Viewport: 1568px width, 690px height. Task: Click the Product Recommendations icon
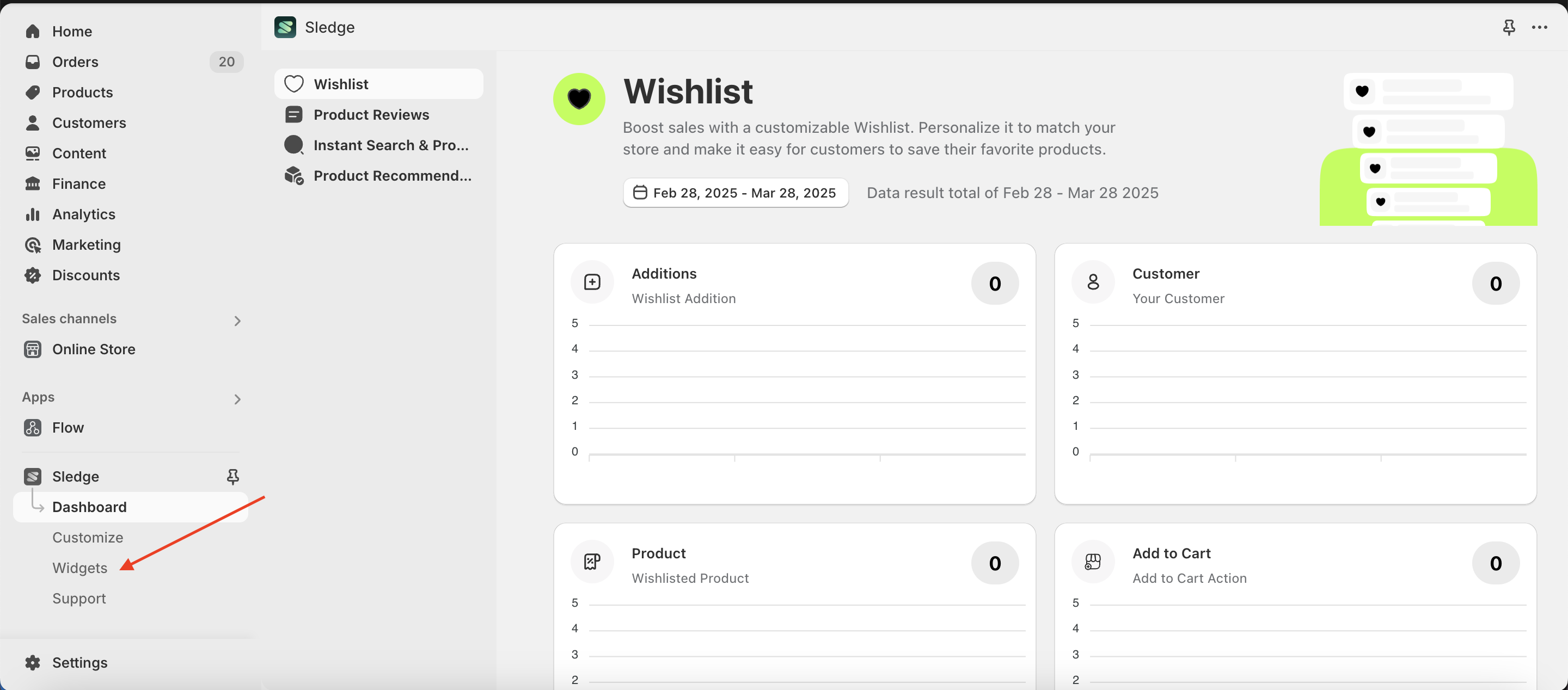294,175
